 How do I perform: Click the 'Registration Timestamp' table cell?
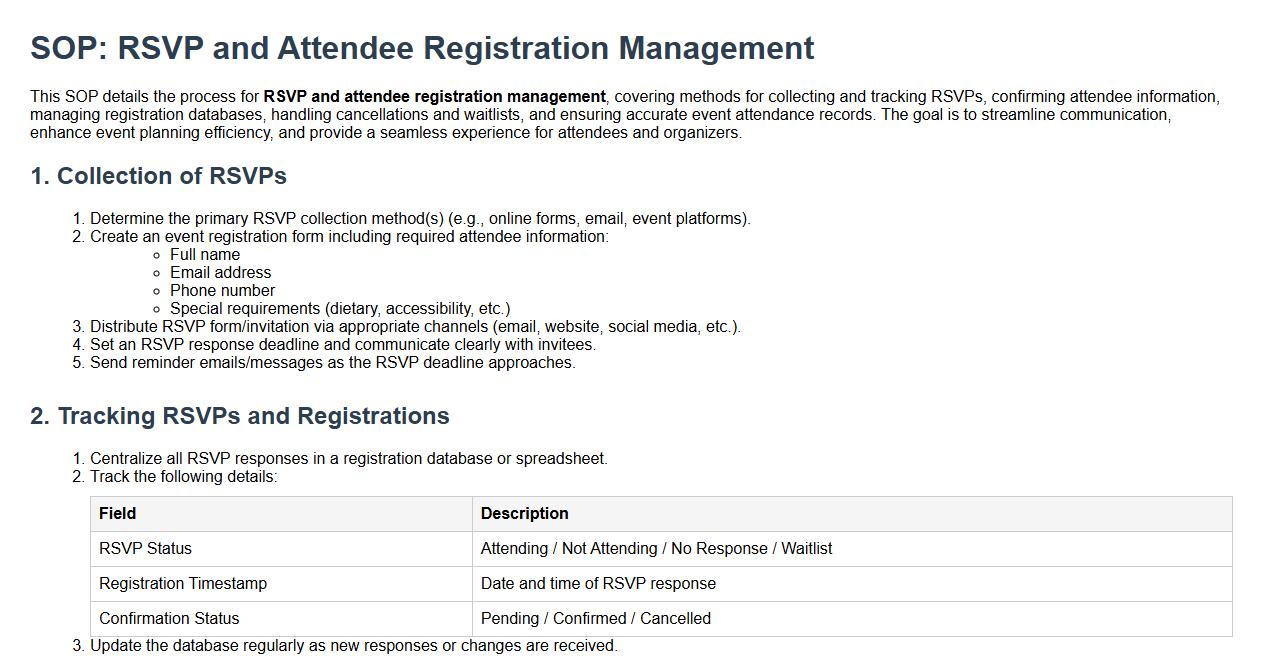pyautogui.click(x=183, y=584)
